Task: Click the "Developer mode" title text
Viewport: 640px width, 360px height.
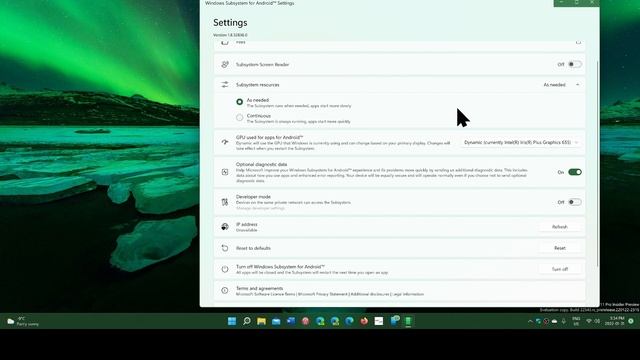Action: click(253, 197)
